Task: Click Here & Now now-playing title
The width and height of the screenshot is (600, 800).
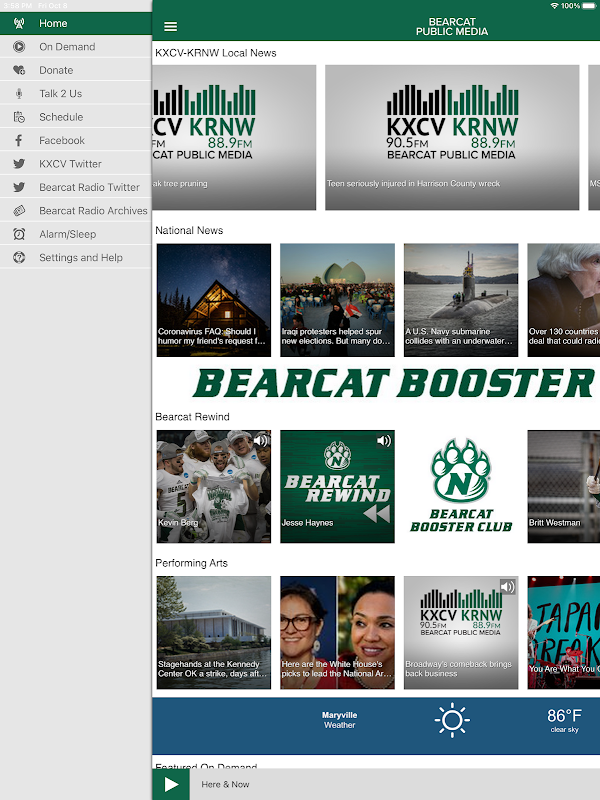Action: tap(225, 784)
